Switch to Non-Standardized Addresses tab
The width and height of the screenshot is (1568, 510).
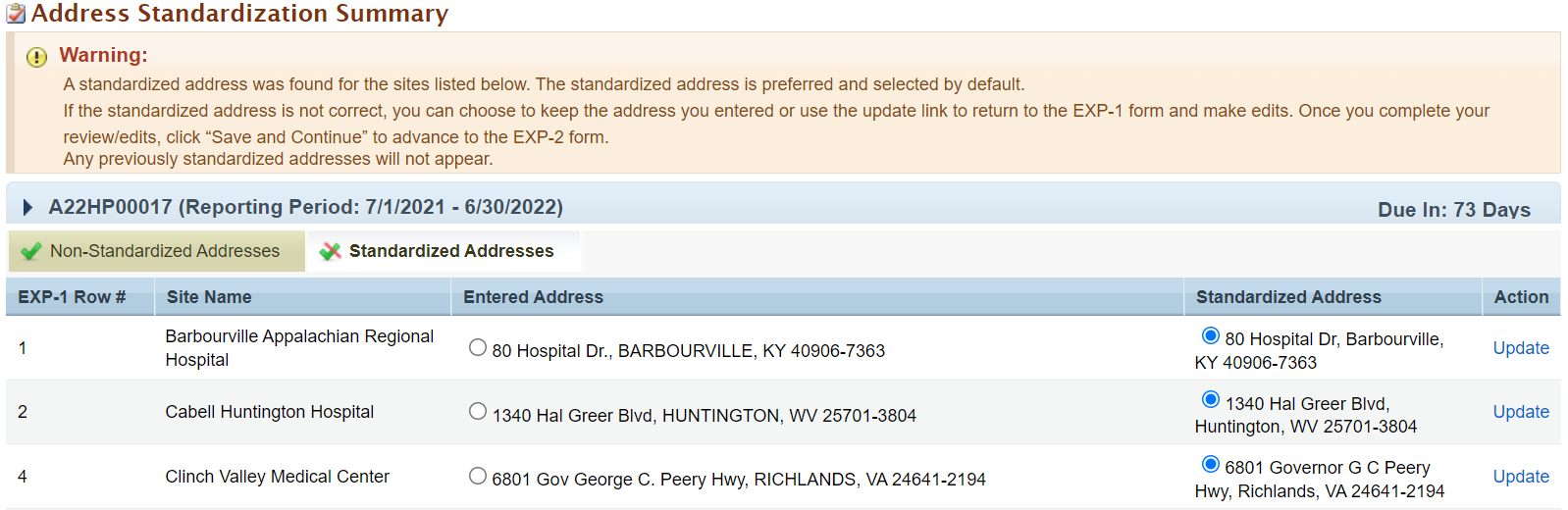click(157, 251)
